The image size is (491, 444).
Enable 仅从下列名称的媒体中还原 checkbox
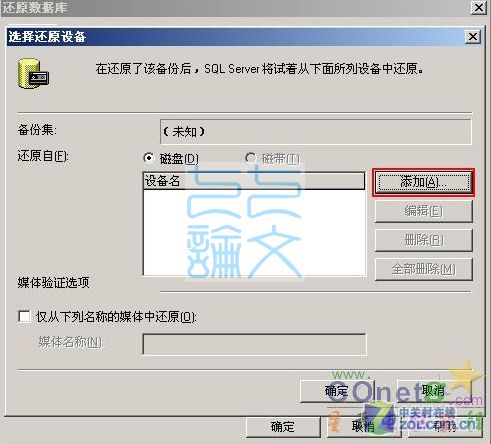tap(24, 316)
